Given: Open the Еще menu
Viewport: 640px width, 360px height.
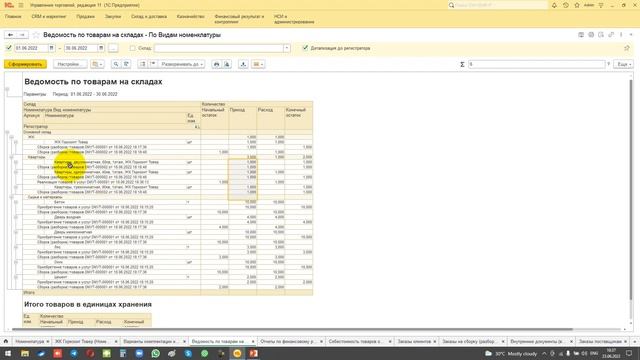Looking at the screenshot, I should pos(623,64).
